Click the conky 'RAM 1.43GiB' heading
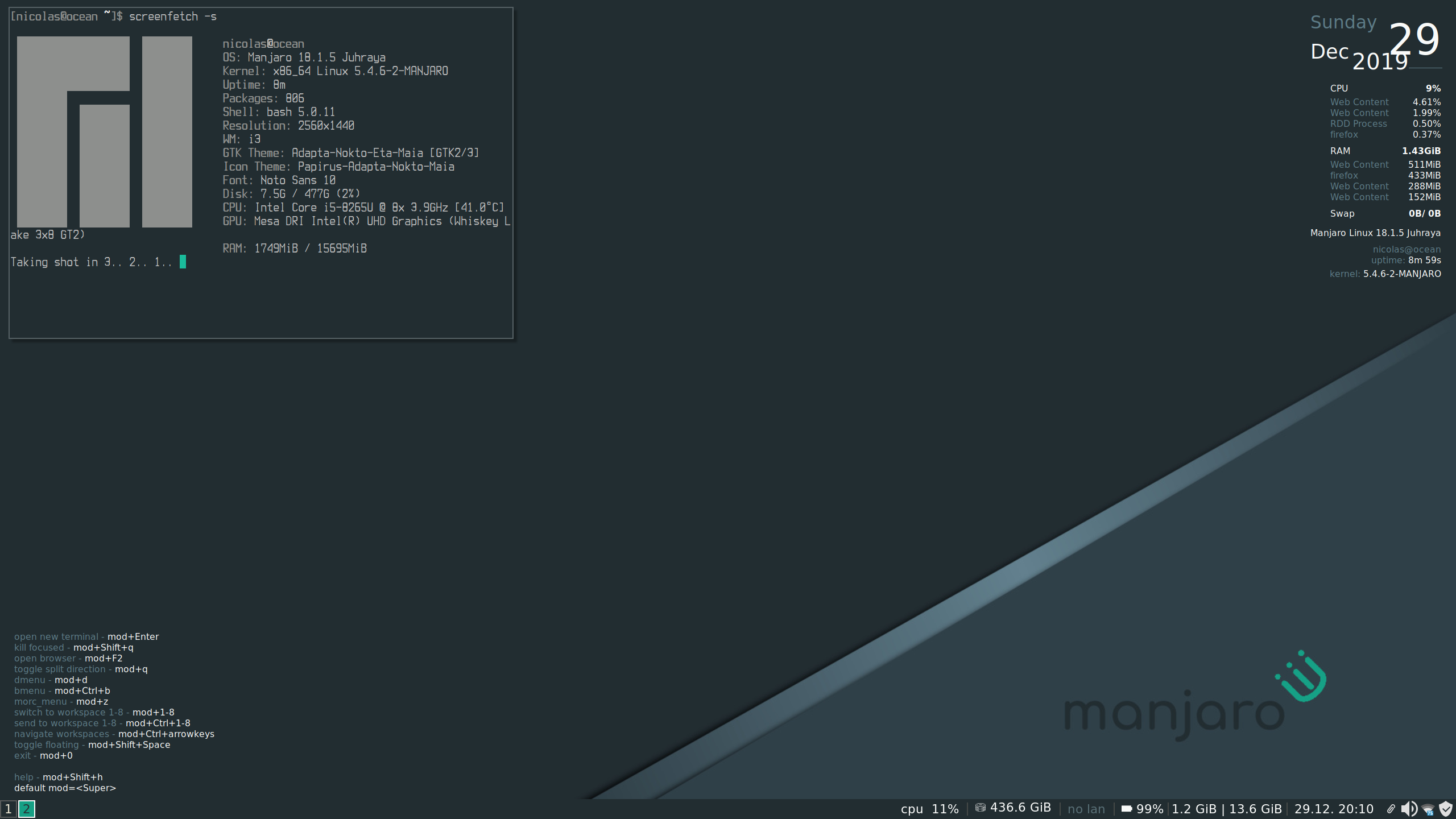 coord(1385,151)
